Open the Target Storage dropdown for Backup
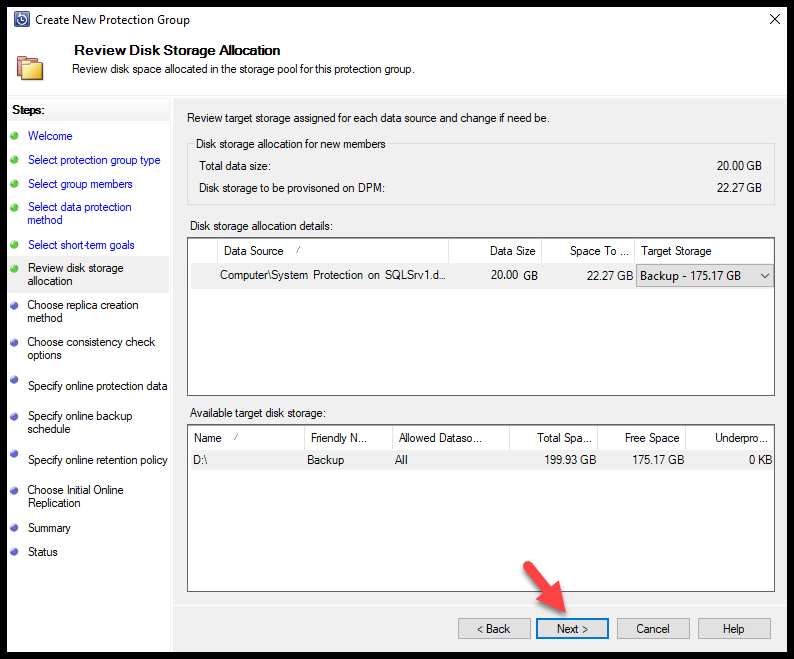The height and width of the screenshot is (659, 794). pos(704,276)
